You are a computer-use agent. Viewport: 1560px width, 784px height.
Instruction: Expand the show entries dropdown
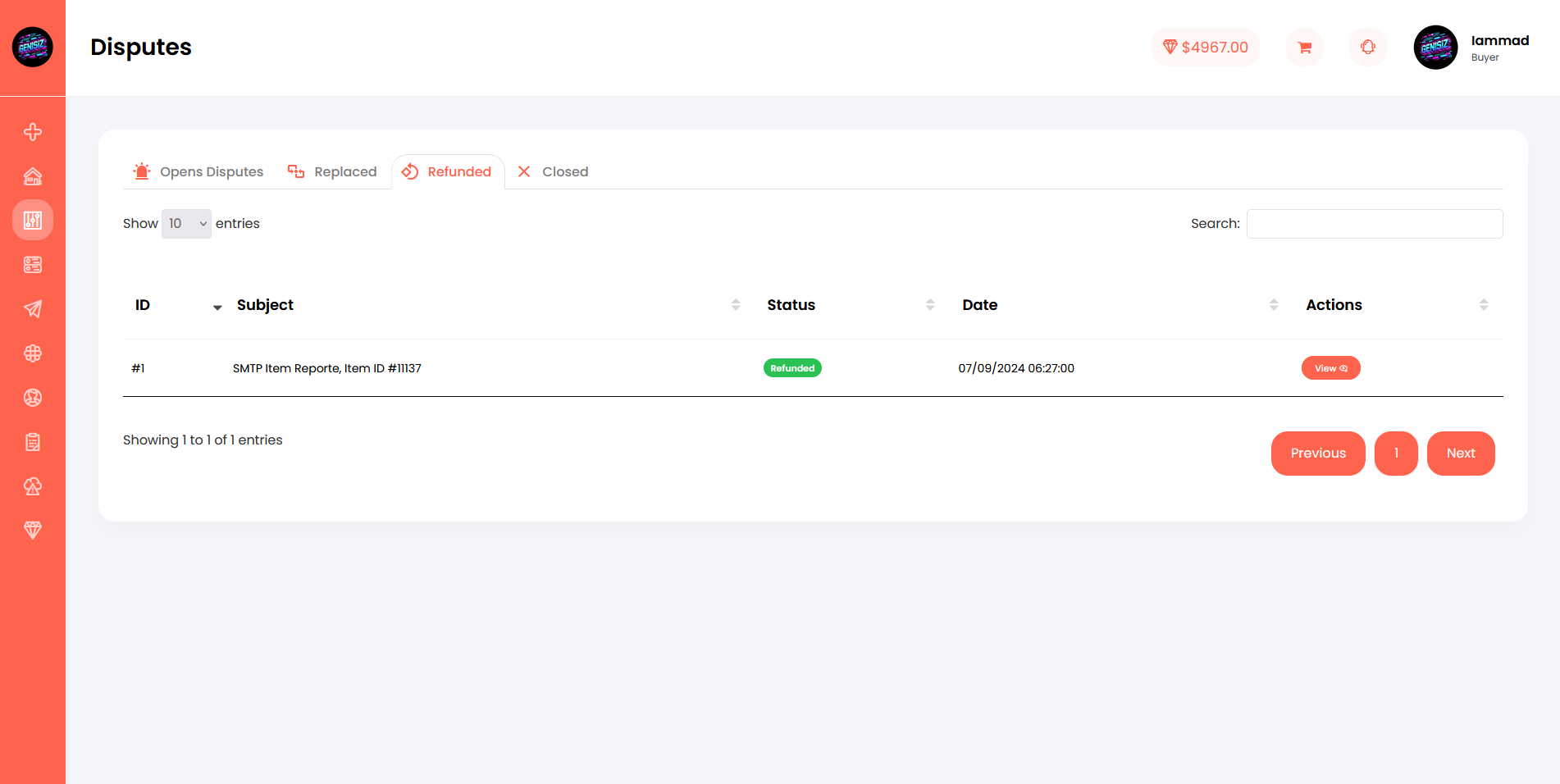186,224
